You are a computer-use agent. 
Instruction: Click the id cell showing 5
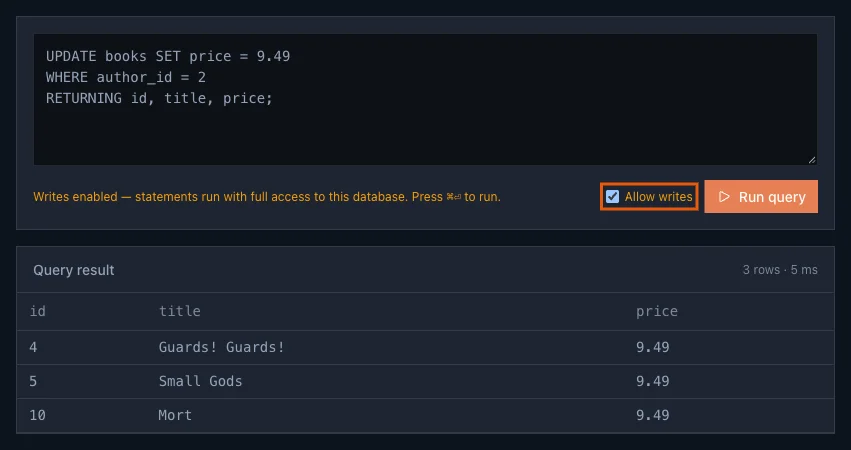click(x=33, y=381)
